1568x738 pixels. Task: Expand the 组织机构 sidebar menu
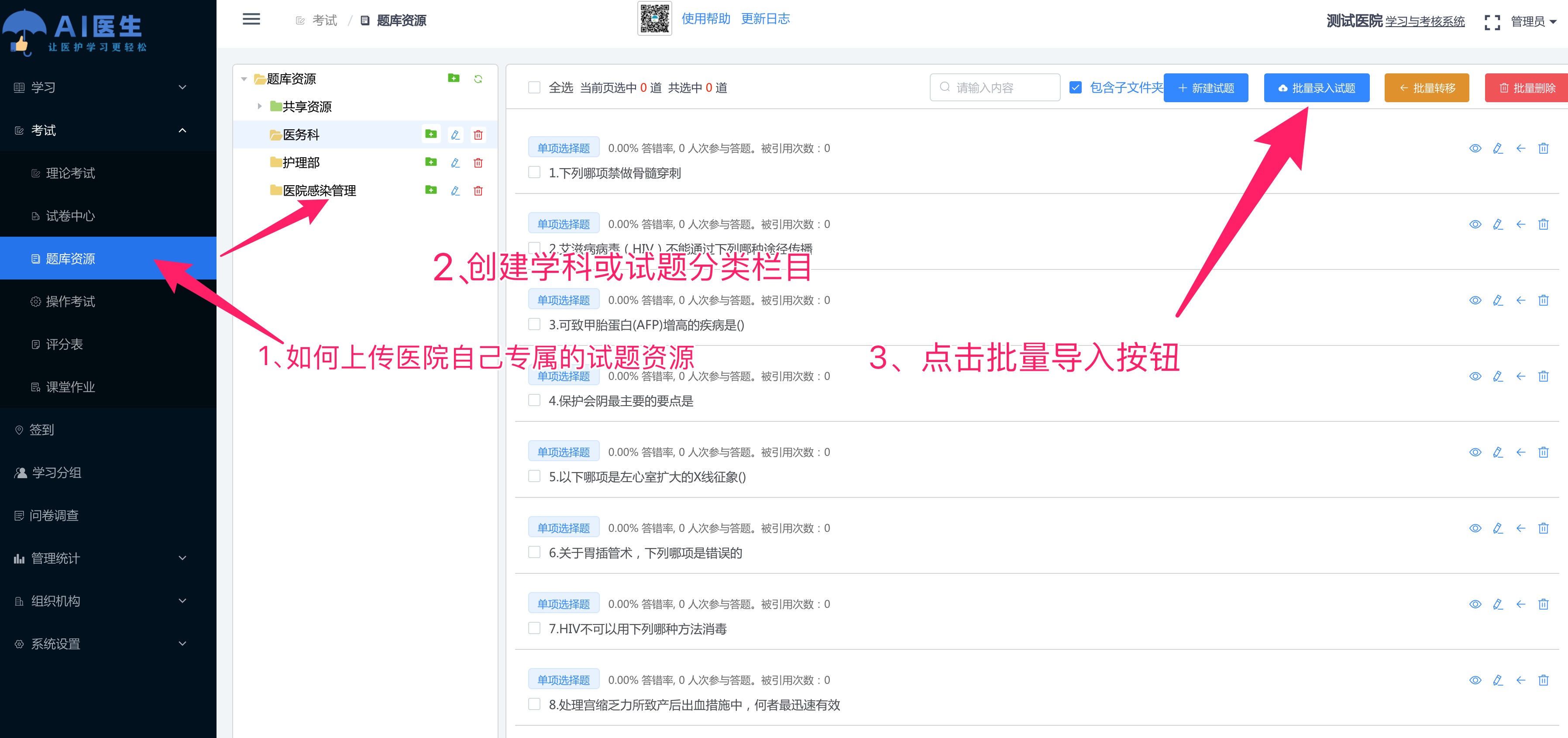click(108, 600)
